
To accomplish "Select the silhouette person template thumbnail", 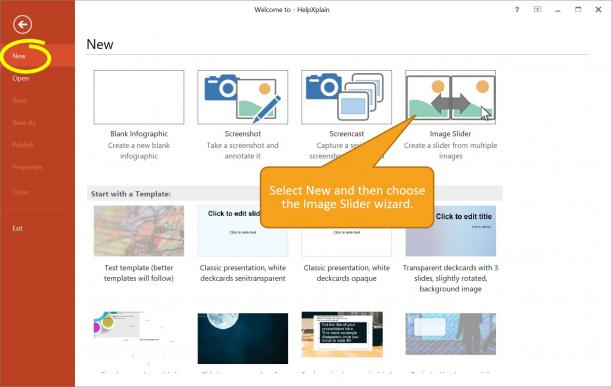I will coord(450,334).
